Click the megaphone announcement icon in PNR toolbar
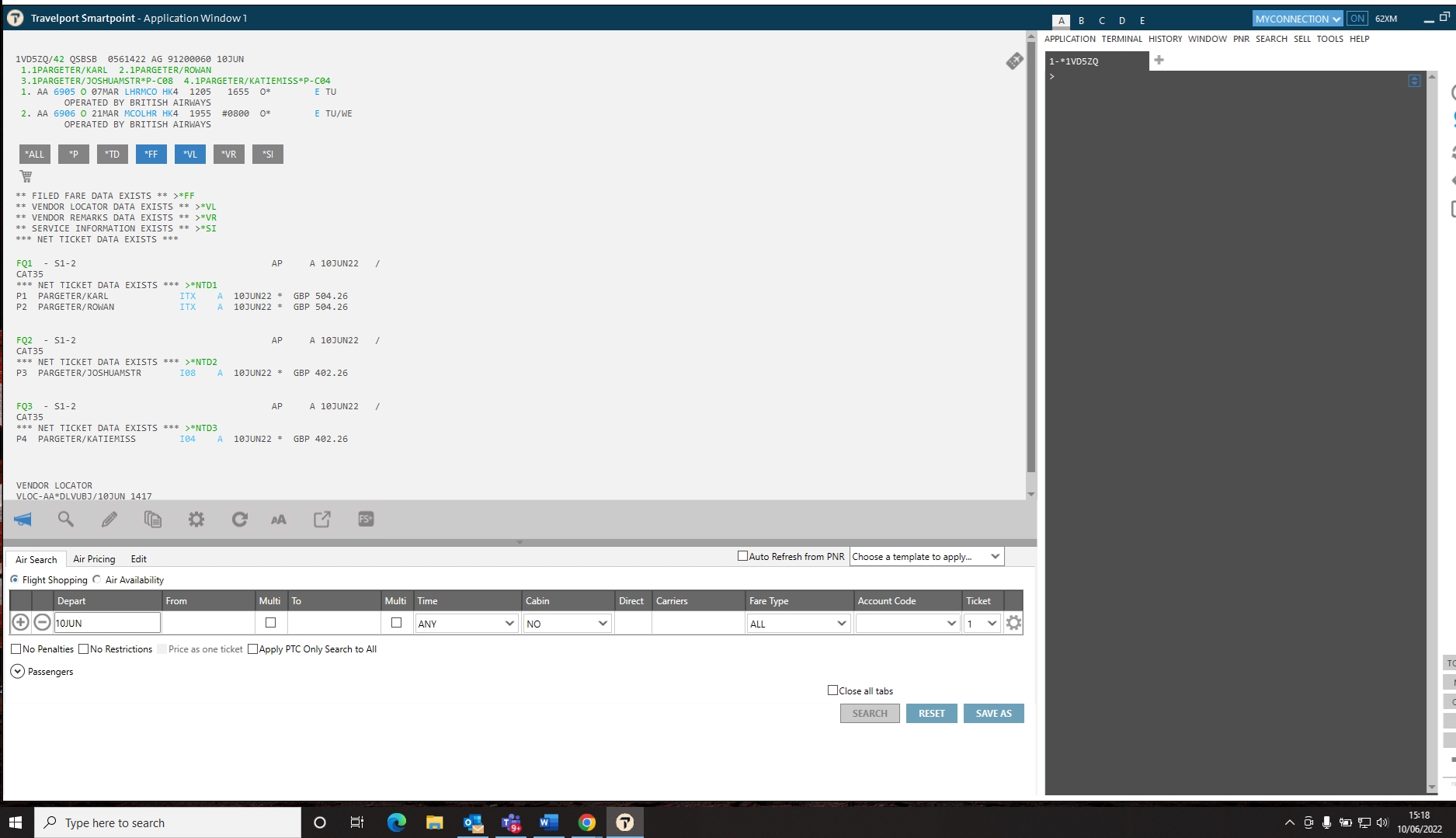This screenshot has width=1456, height=838. coord(23,520)
